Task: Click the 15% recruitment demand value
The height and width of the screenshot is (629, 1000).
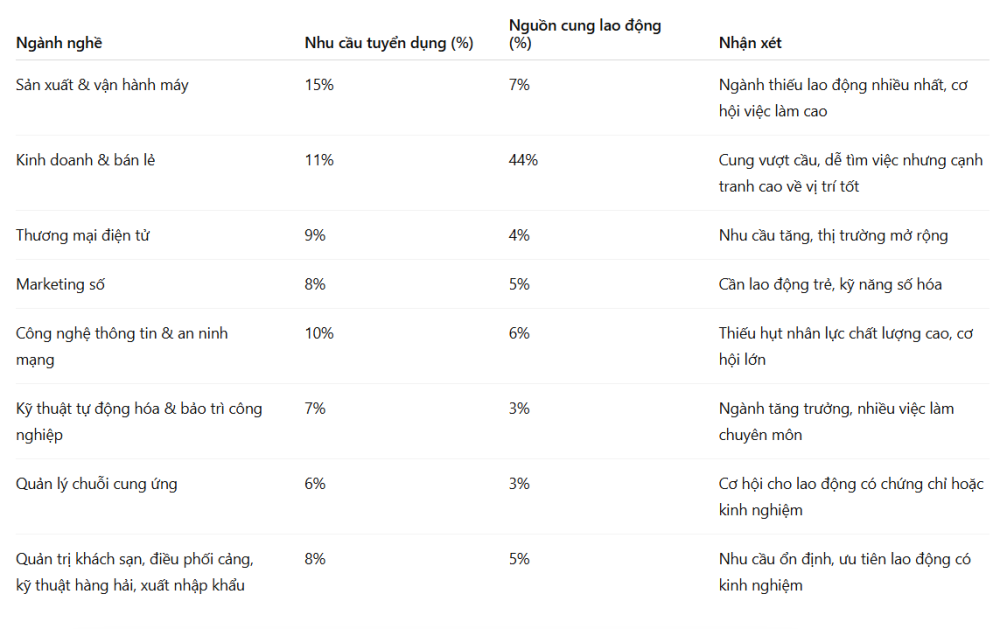Action: coord(319,85)
